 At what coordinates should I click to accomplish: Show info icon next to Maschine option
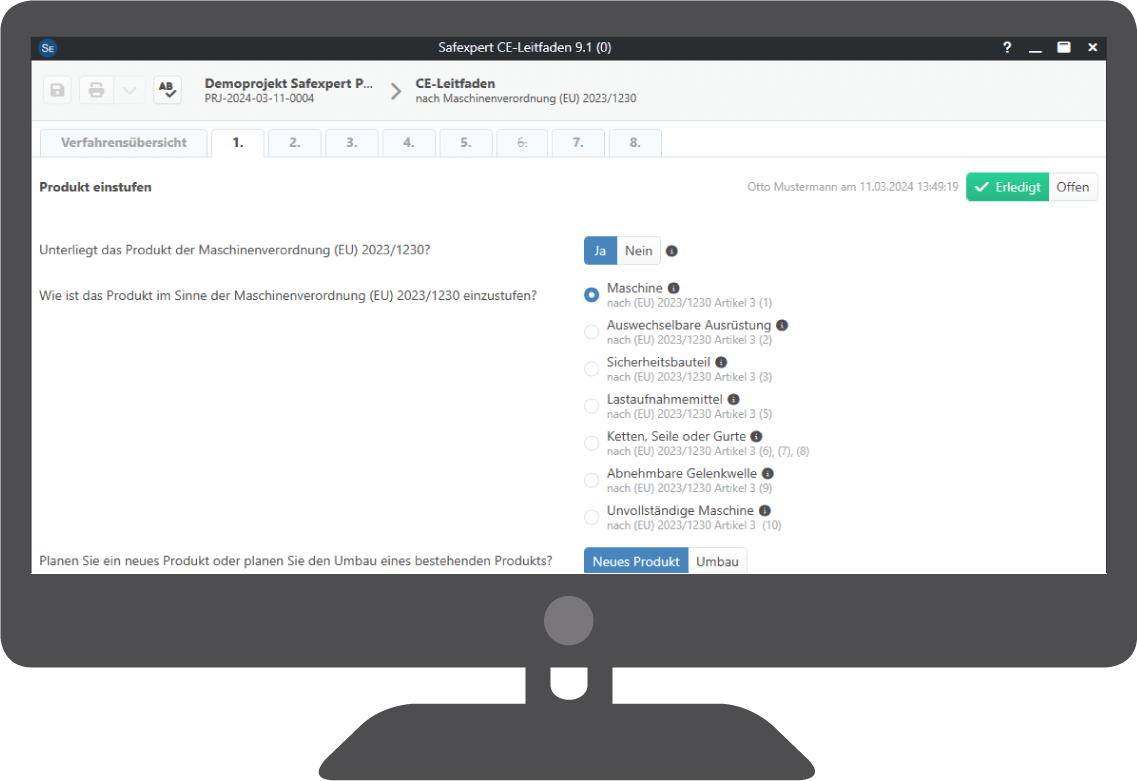673,288
